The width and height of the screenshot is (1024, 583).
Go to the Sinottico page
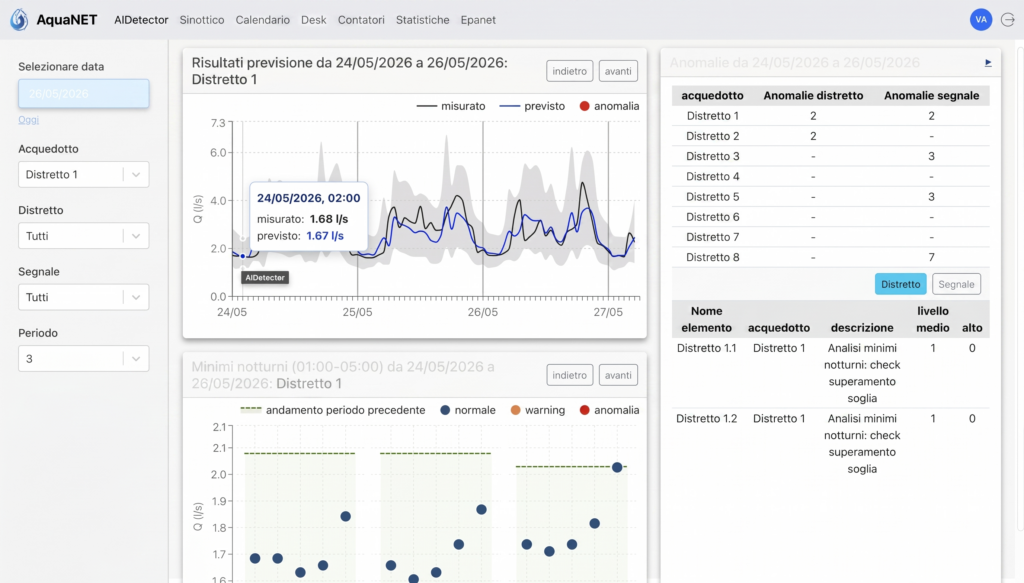tap(202, 20)
